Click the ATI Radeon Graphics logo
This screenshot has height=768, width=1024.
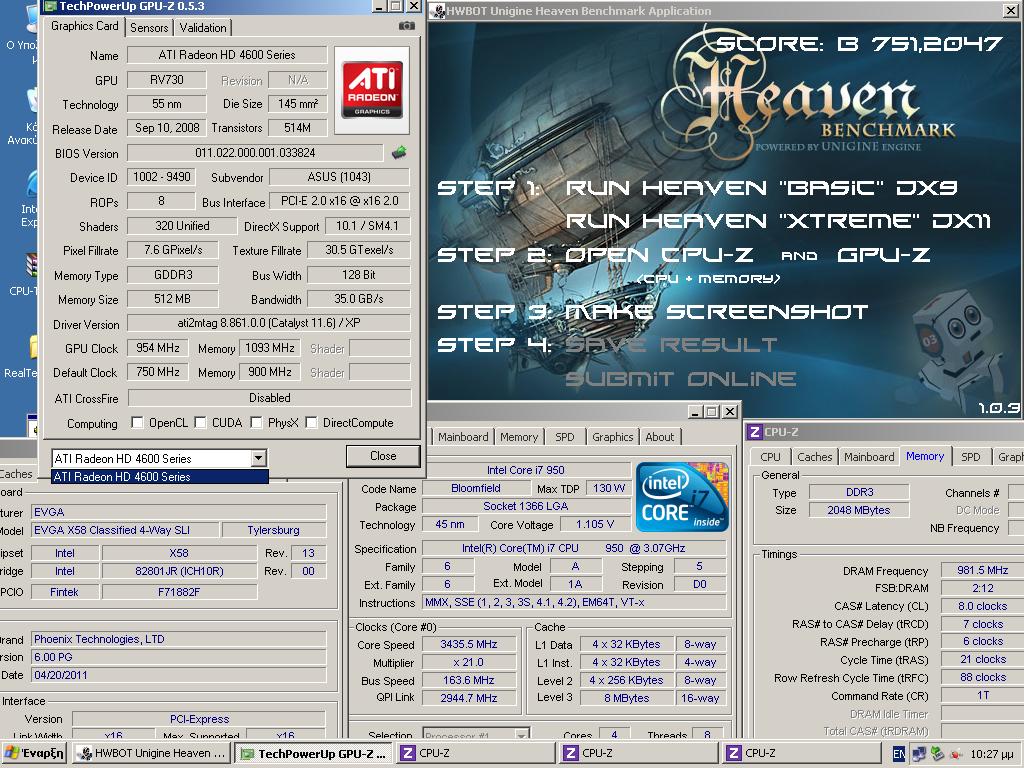[x=372, y=90]
